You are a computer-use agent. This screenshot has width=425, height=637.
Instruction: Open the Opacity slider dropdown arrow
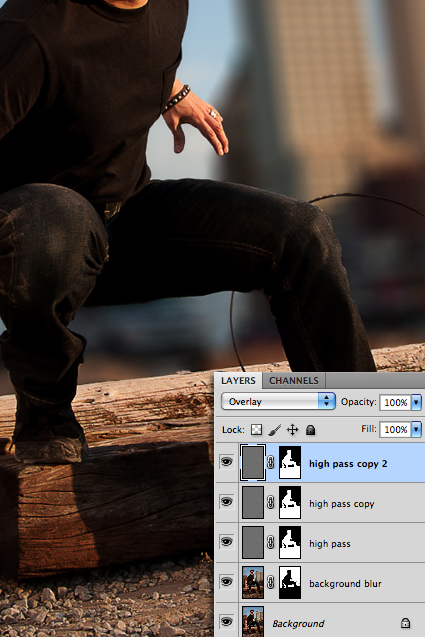click(x=416, y=402)
